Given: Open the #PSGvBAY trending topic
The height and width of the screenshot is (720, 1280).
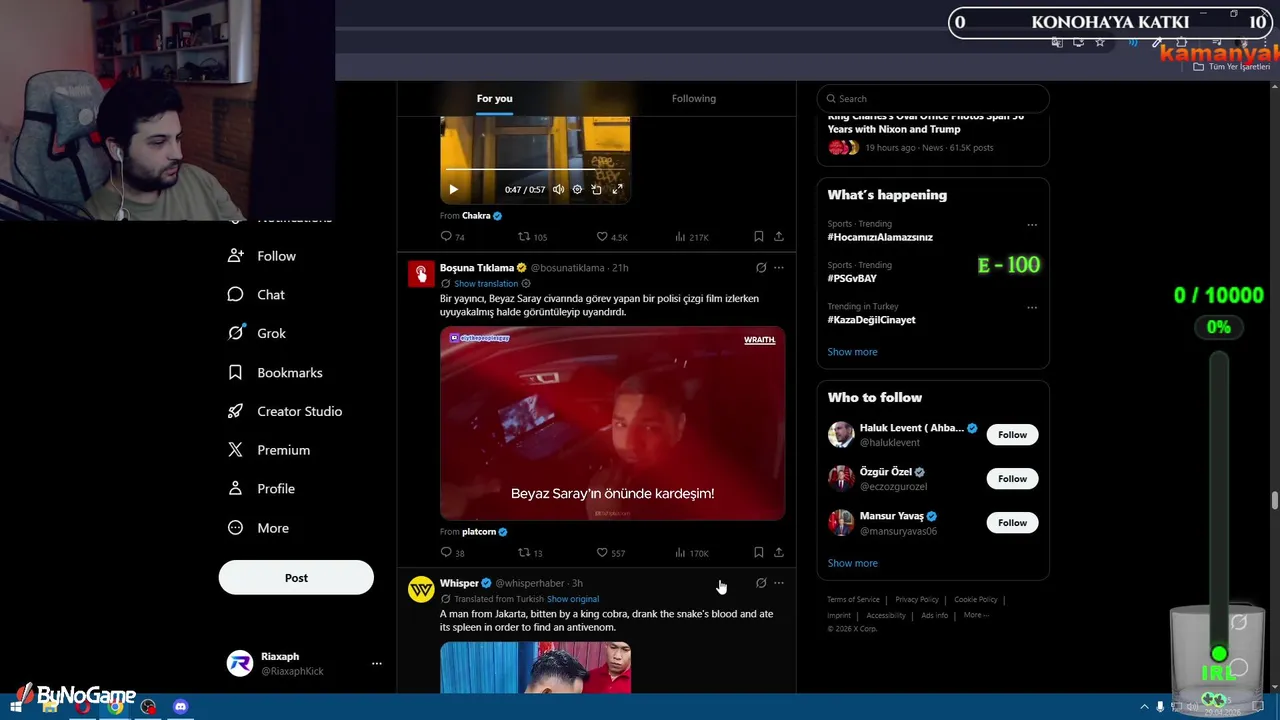Looking at the screenshot, I should (x=852, y=278).
